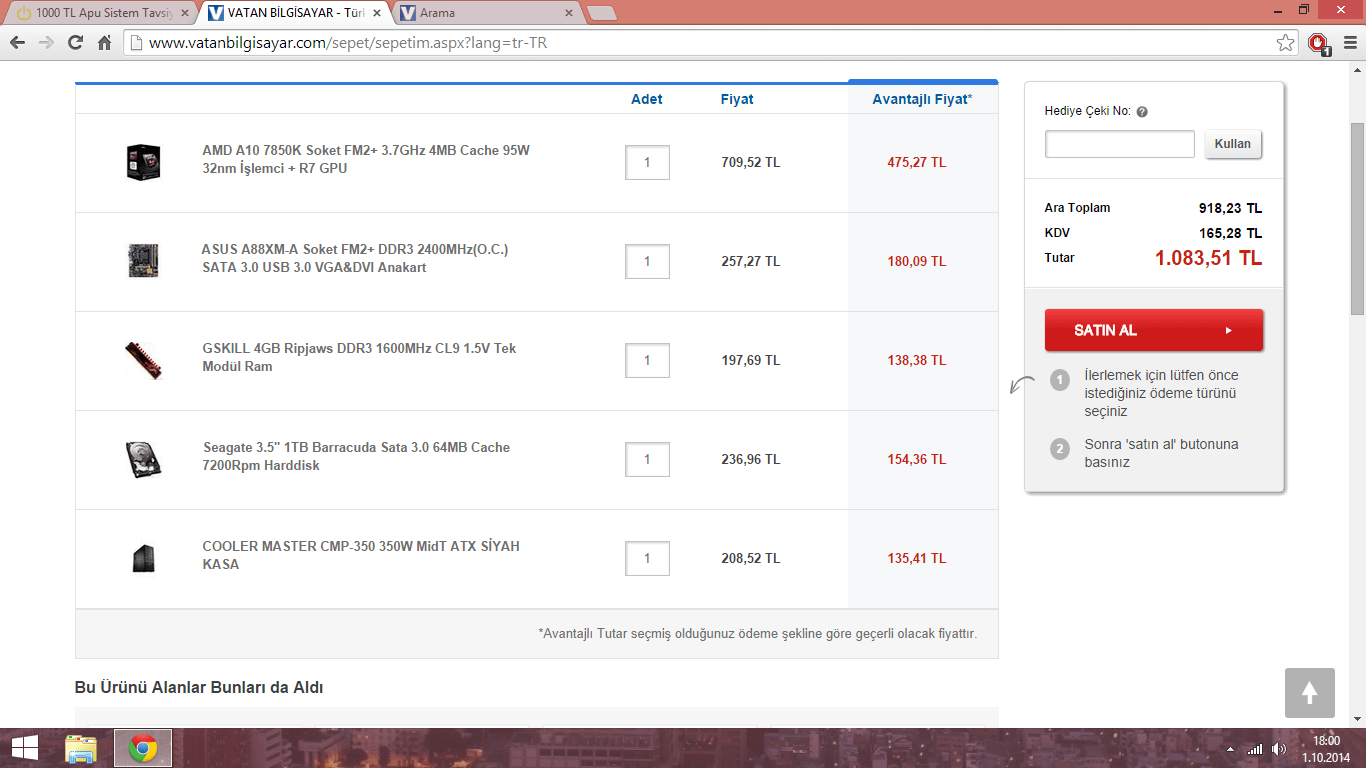
Task: Open the AMD A10 7850K product link
Action: tap(366, 160)
